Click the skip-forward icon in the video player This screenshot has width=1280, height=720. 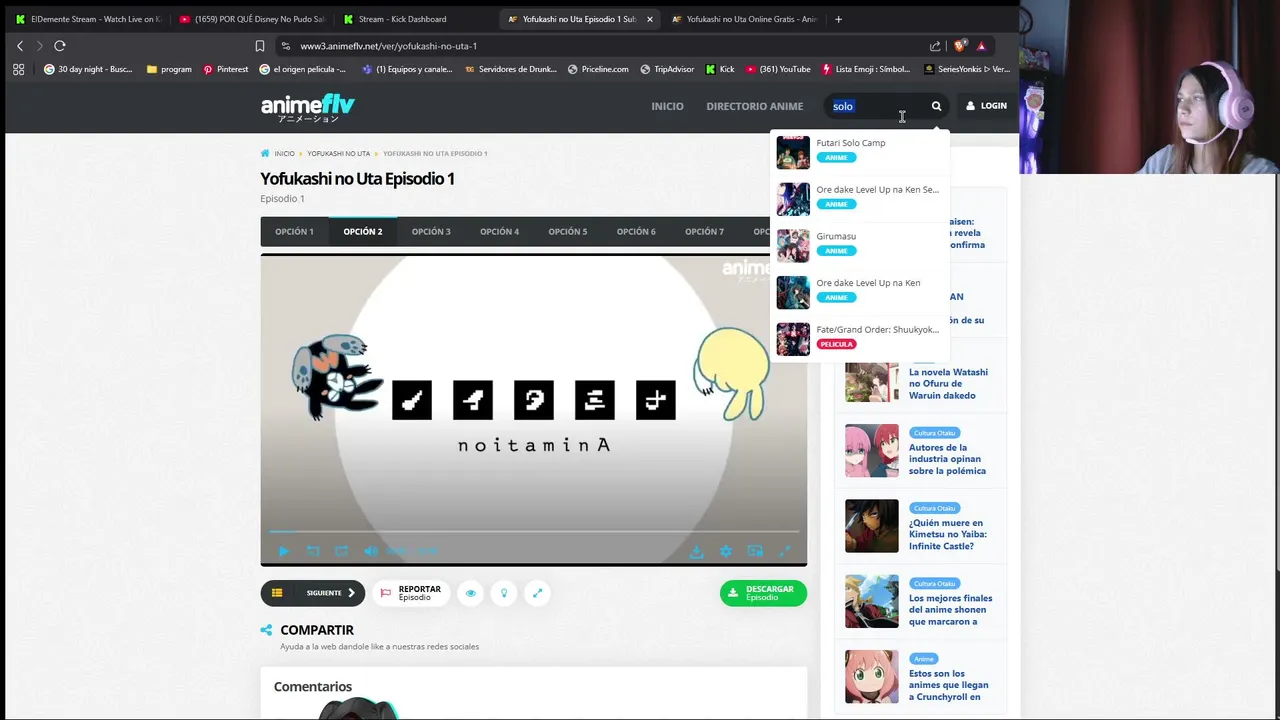coord(342,551)
